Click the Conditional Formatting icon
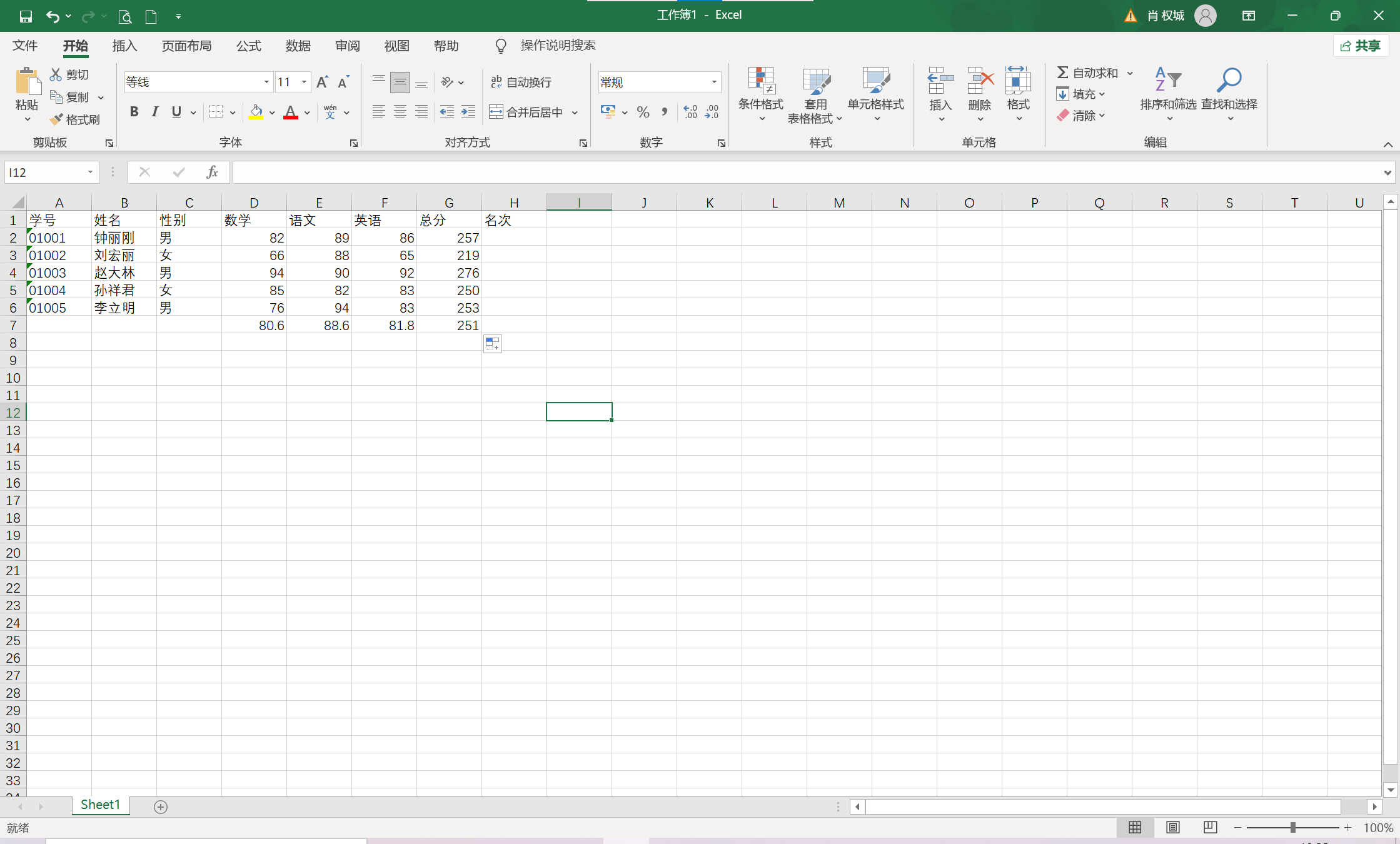 click(x=760, y=81)
